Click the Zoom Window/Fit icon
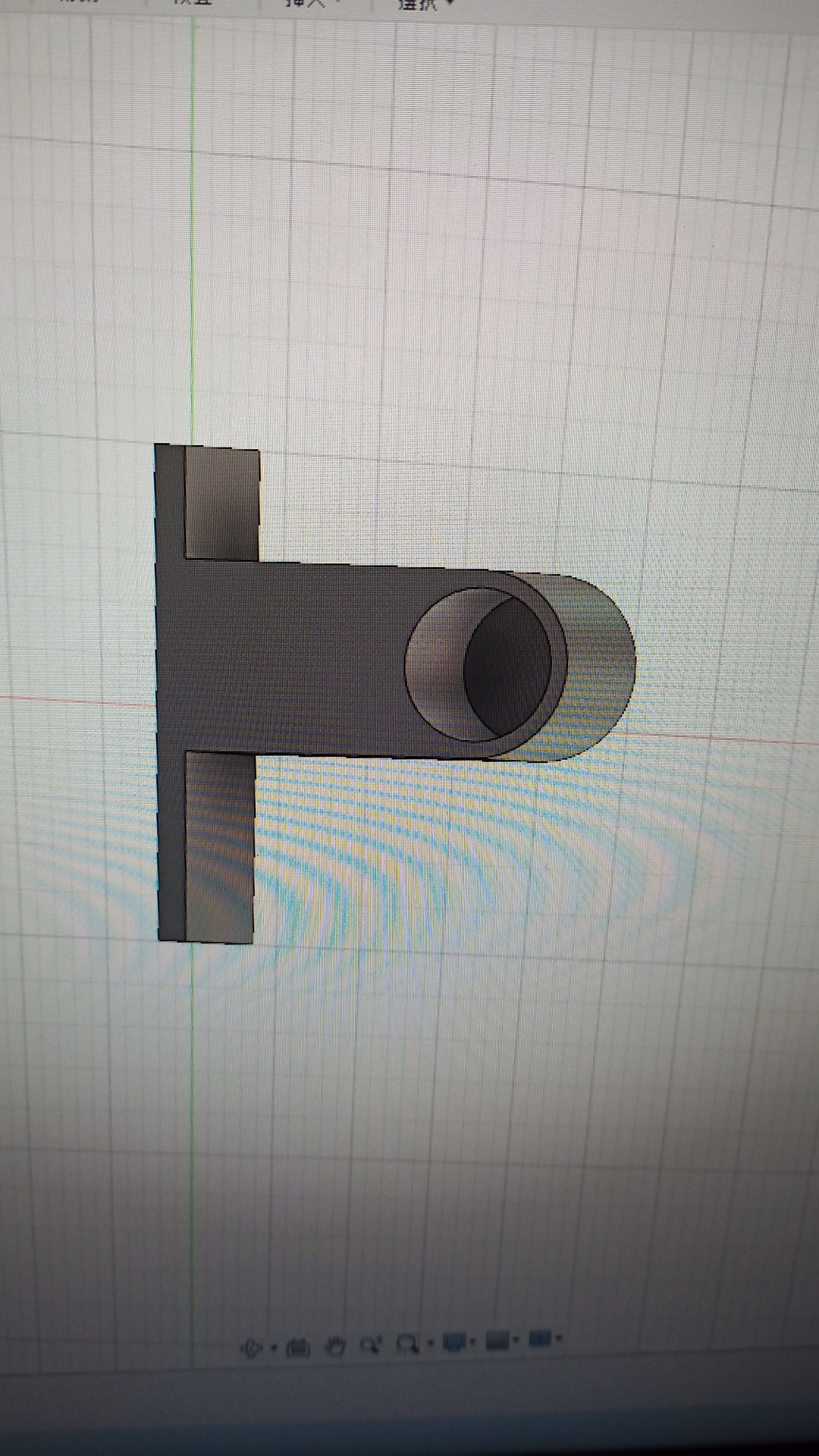 tap(408, 1343)
